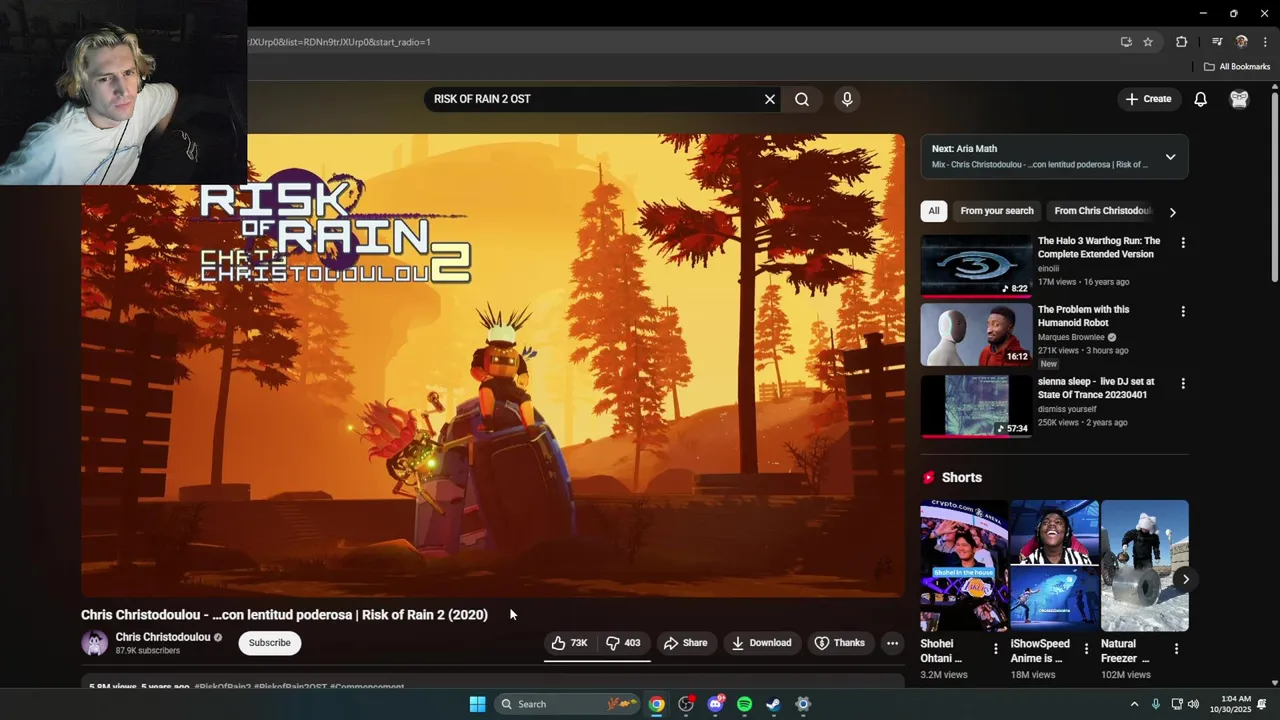The width and height of the screenshot is (1280, 720).
Task: Download the video
Action: coord(761,643)
